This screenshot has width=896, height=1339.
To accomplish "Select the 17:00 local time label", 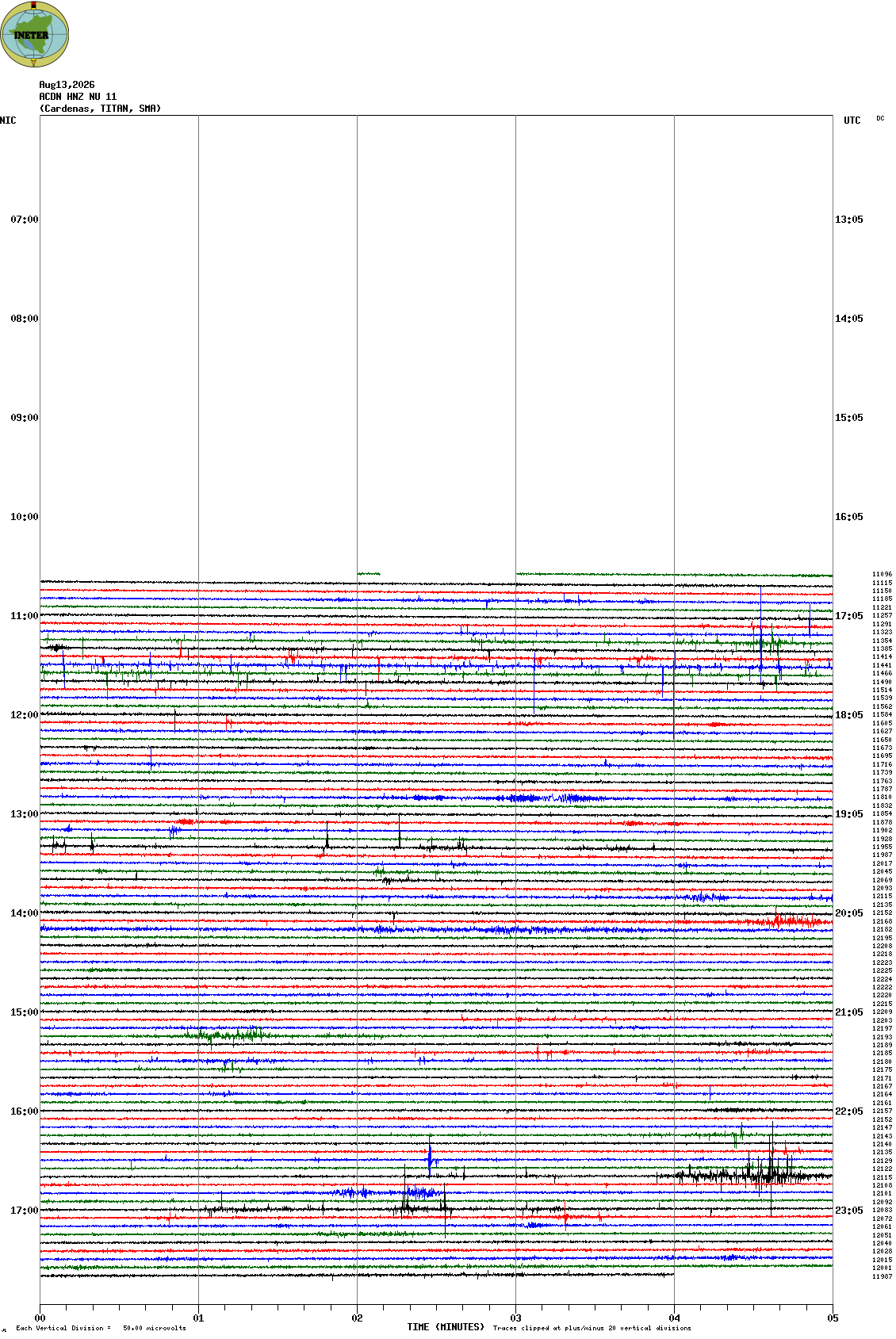I will click(25, 1211).
